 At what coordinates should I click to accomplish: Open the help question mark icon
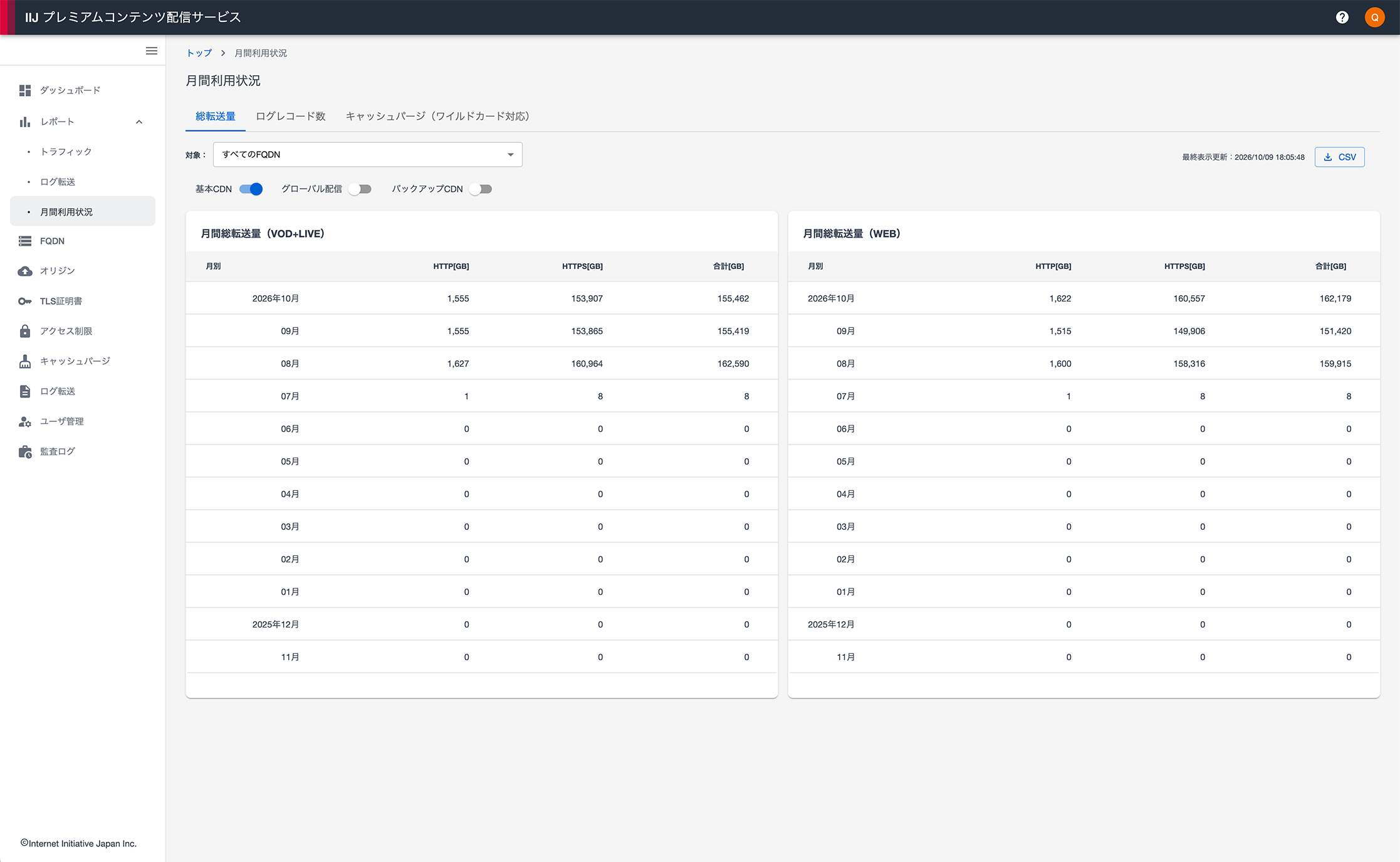pyautogui.click(x=1342, y=18)
